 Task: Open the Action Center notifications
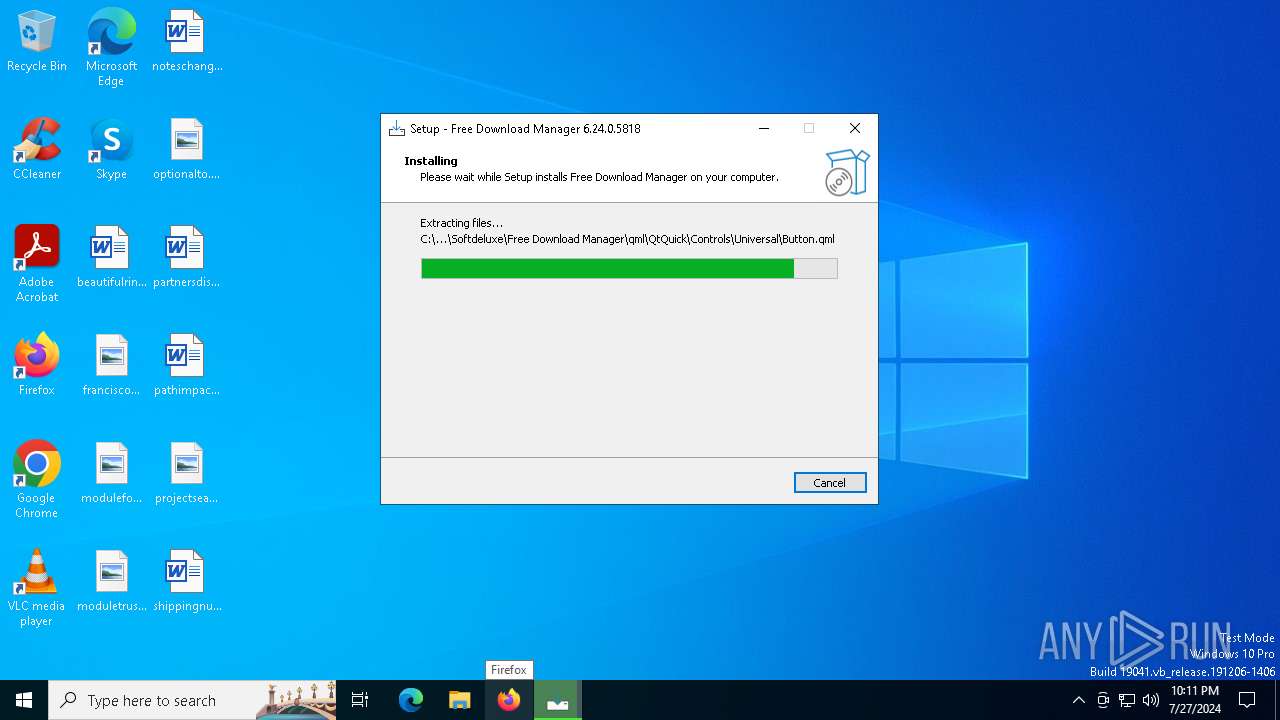click(x=1247, y=700)
